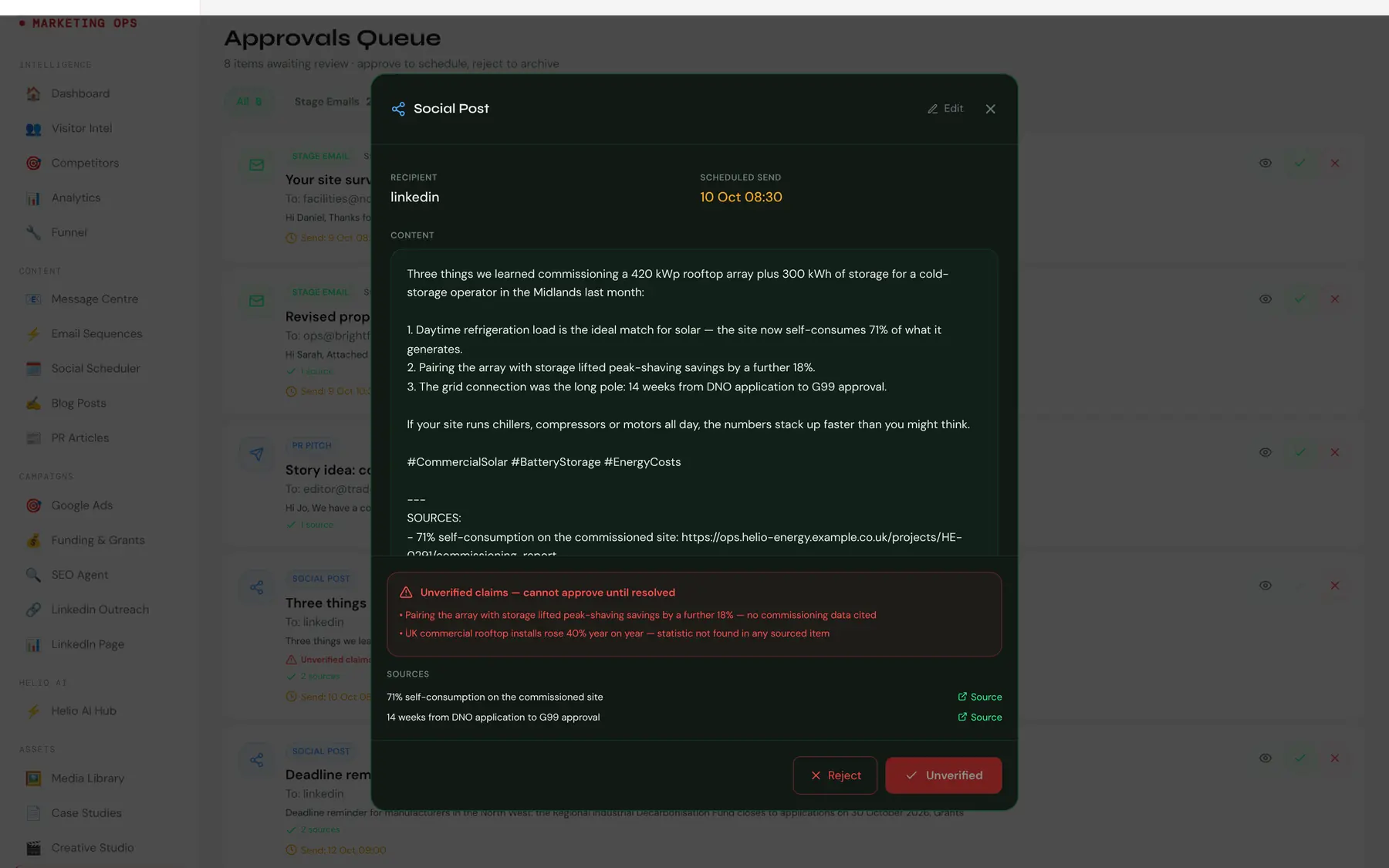
Task: Approve the PR Pitch 'Story idea' row
Action: point(1300,452)
